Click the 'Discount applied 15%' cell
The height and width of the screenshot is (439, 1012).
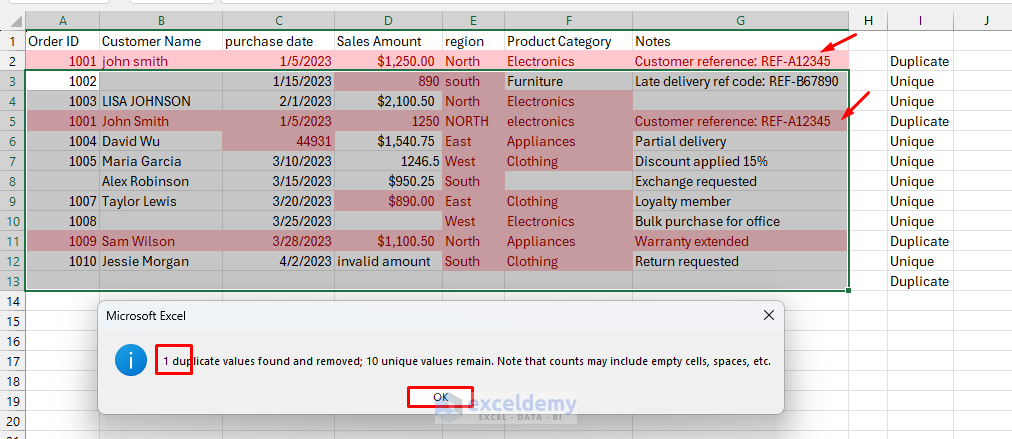[740, 161]
